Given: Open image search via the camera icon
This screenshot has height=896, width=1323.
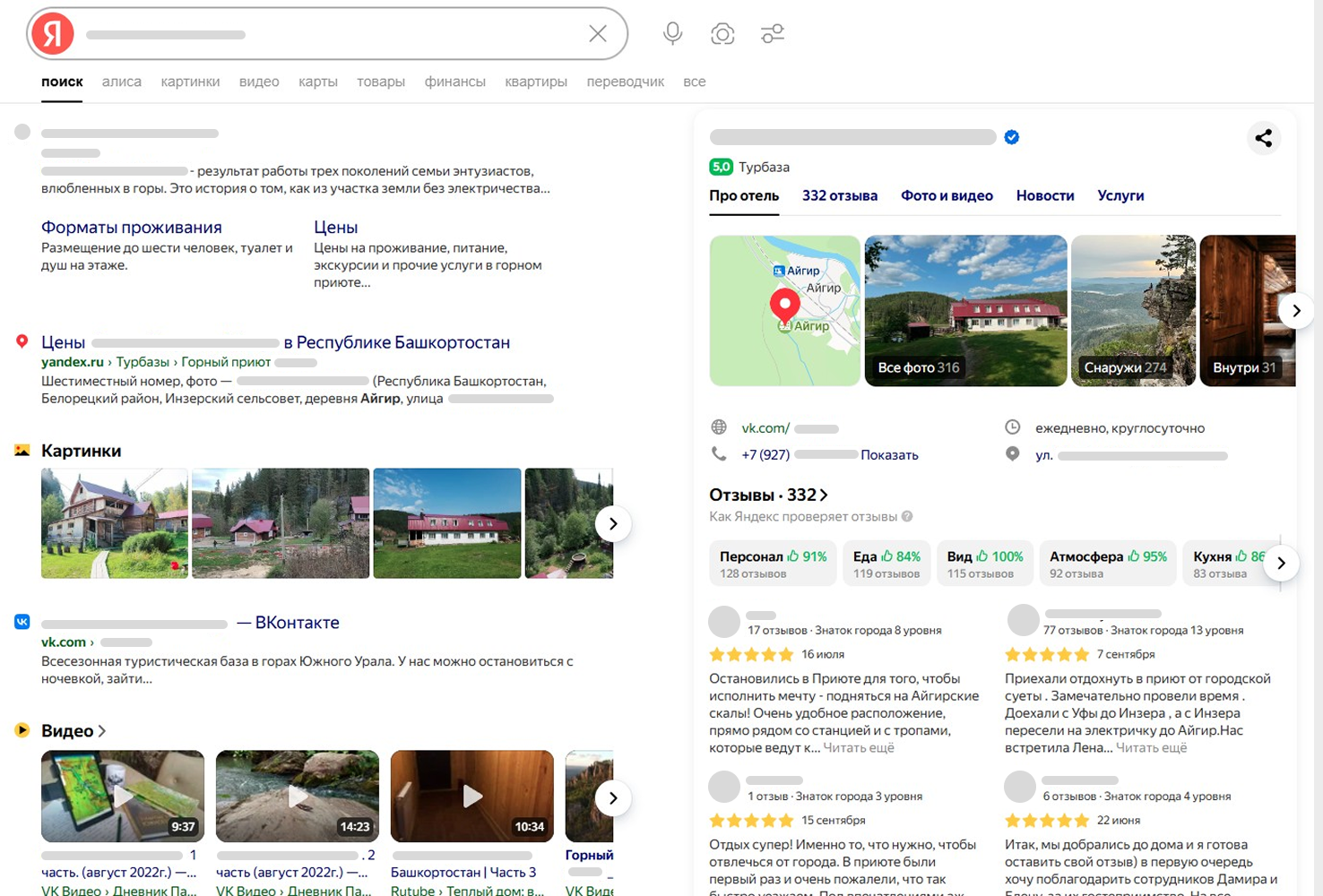Looking at the screenshot, I should tap(722, 34).
